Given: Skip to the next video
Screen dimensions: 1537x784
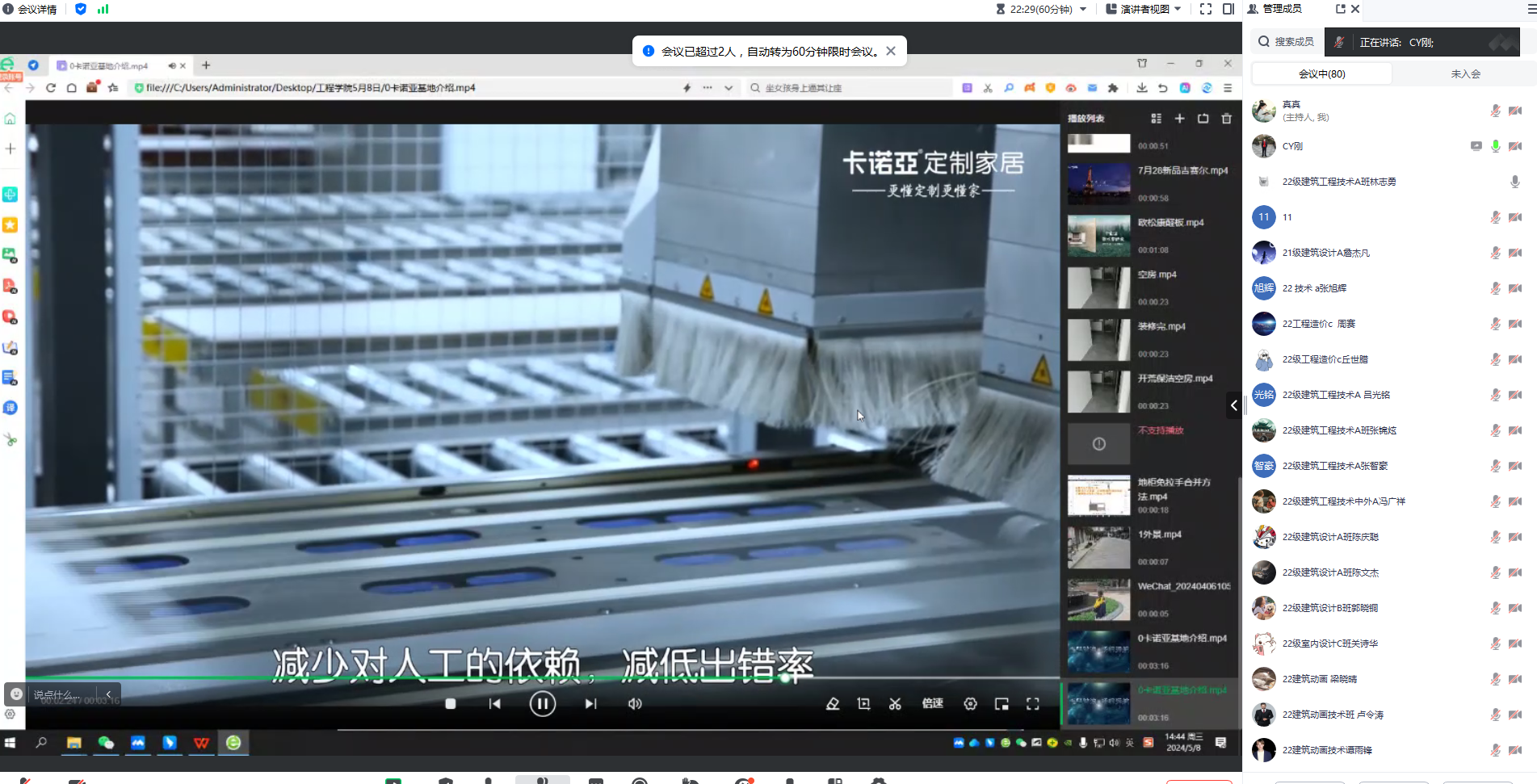Looking at the screenshot, I should click(590, 704).
